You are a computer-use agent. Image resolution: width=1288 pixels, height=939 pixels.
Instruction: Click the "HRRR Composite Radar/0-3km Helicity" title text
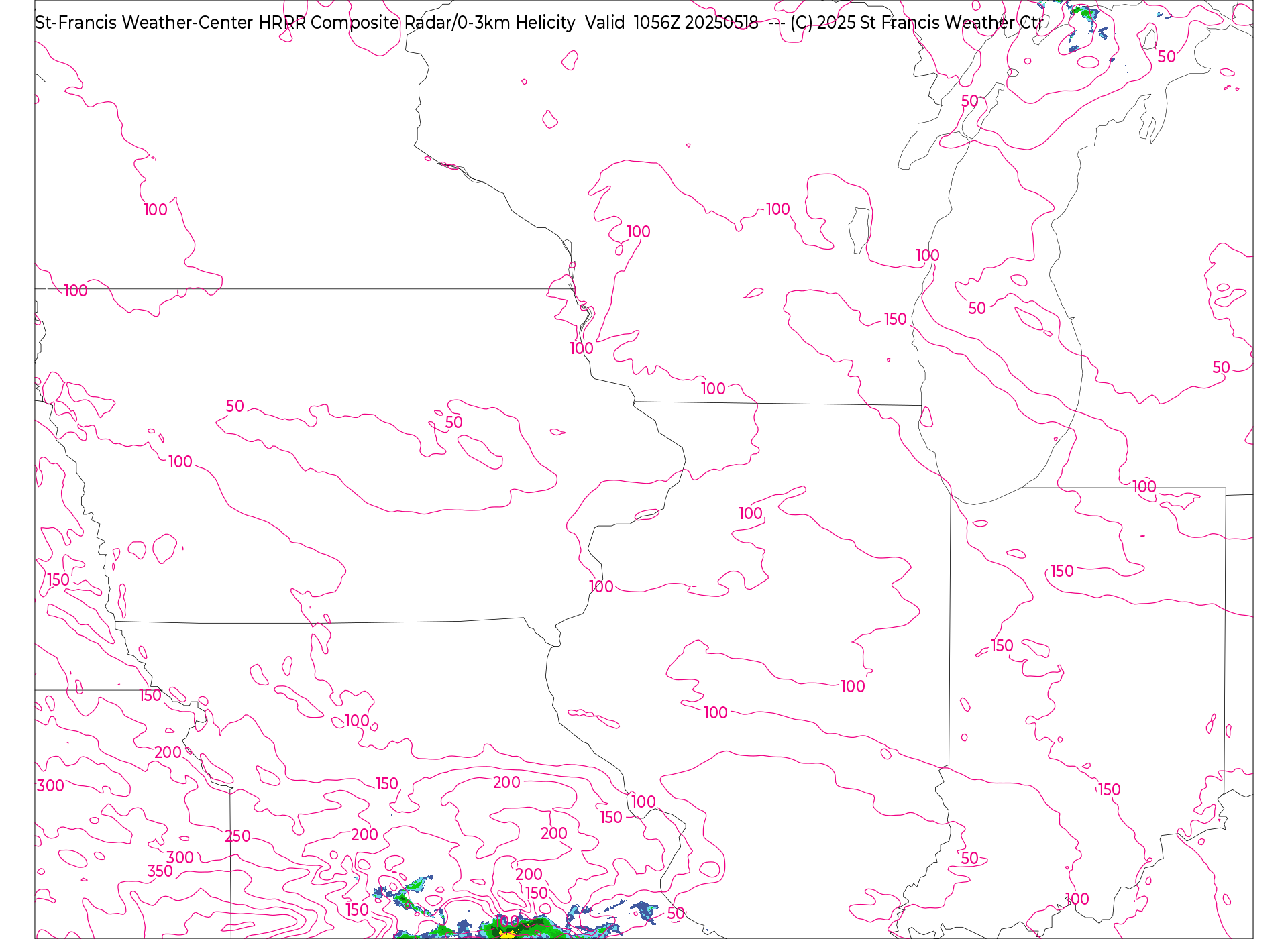click(x=417, y=23)
